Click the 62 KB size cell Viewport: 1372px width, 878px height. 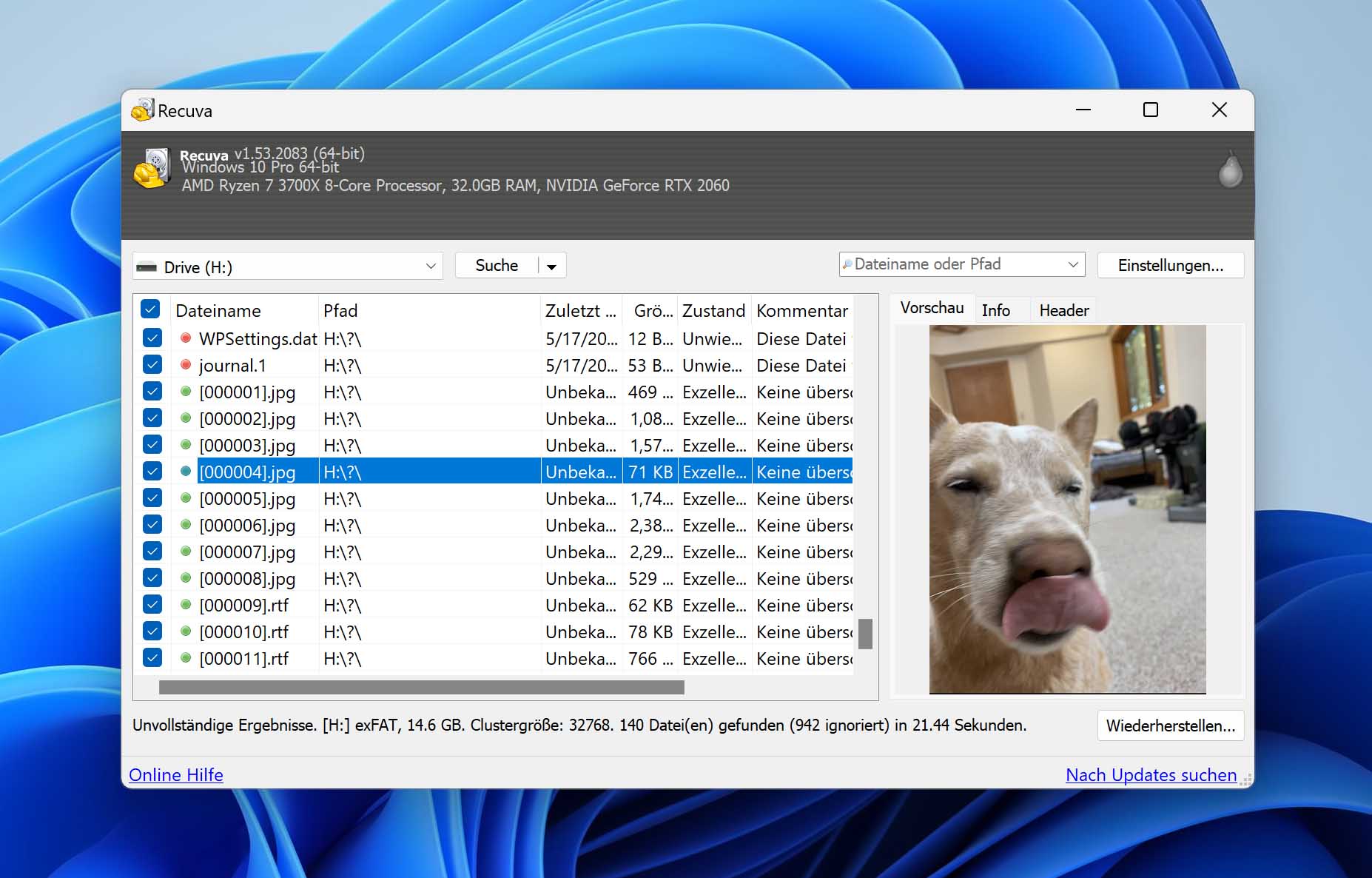[650, 606]
